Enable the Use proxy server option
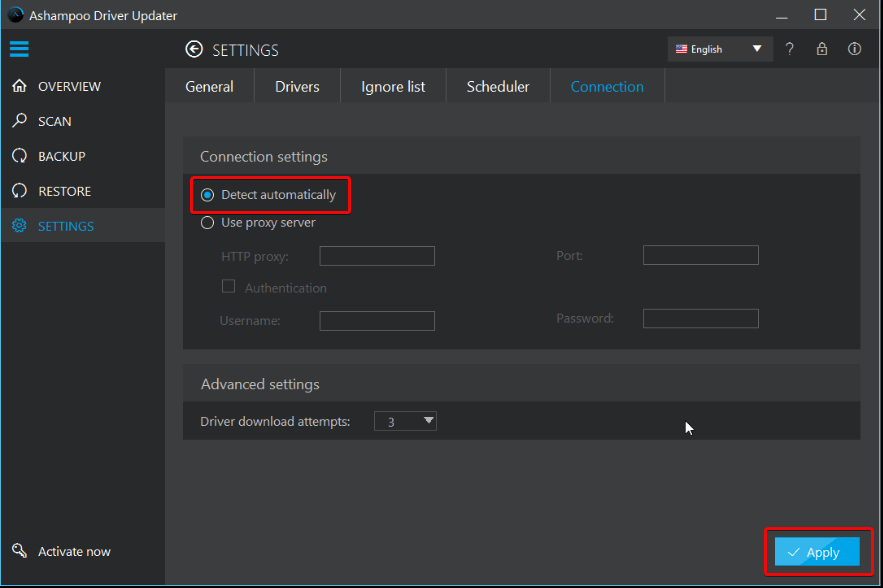Image resolution: width=883 pixels, height=588 pixels. point(207,223)
